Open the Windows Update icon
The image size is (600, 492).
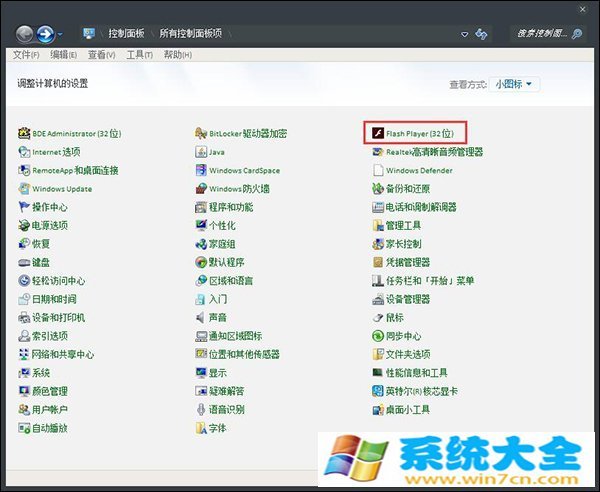pos(24,189)
